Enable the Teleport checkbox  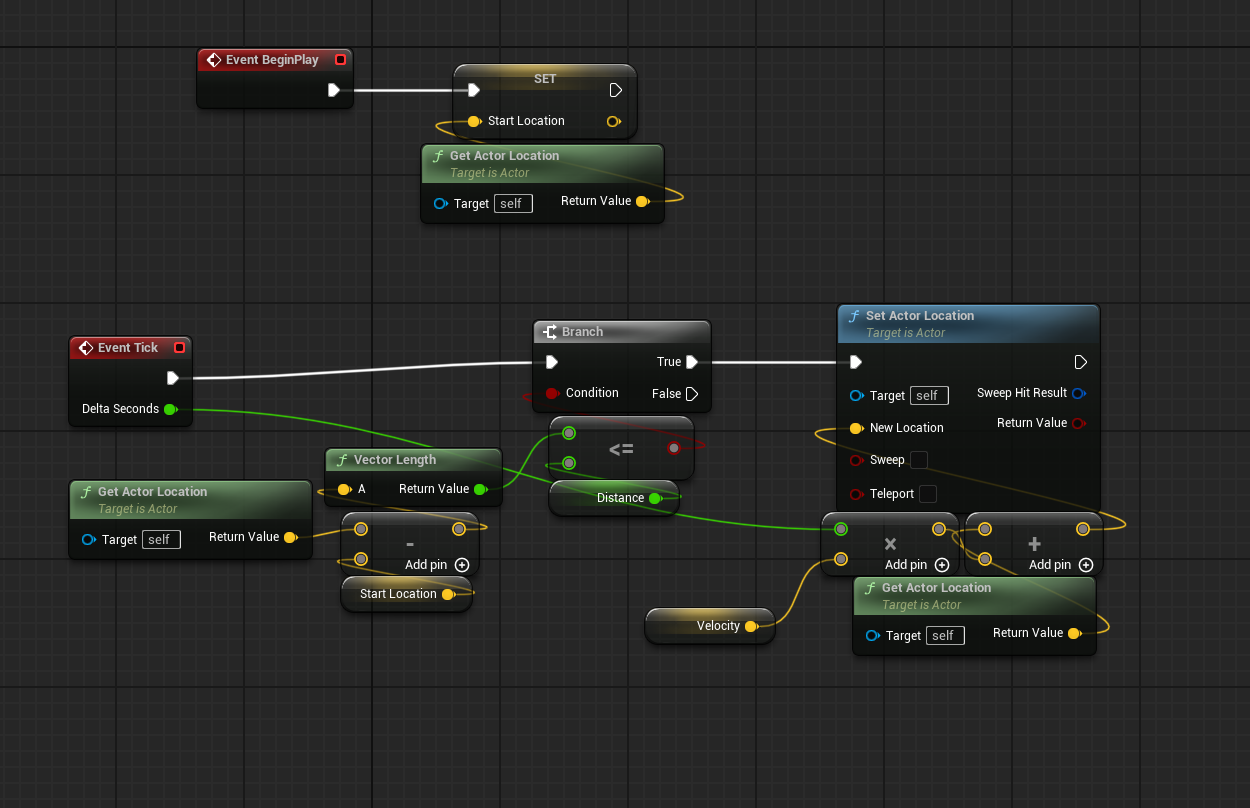(x=928, y=494)
